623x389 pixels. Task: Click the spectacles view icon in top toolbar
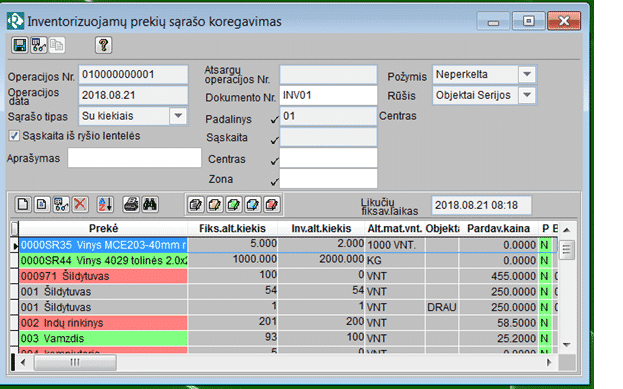tap(39, 45)
